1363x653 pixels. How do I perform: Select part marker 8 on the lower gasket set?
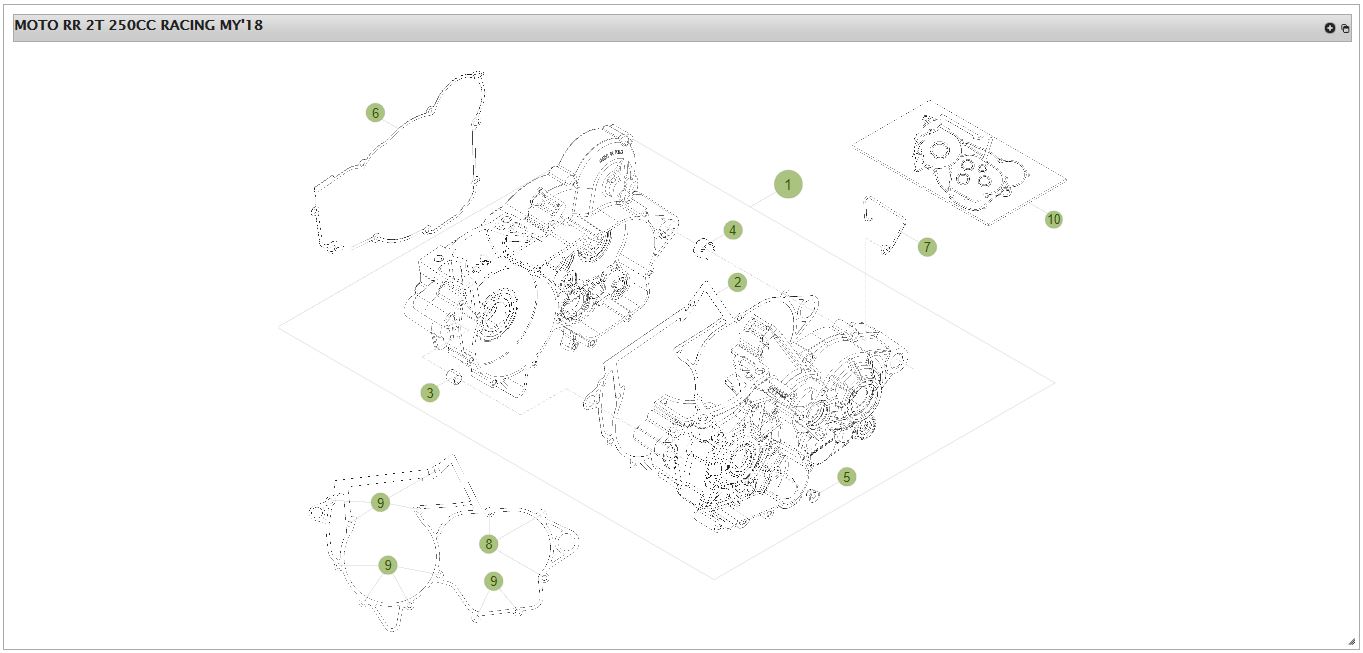click(x=488, y=544)
